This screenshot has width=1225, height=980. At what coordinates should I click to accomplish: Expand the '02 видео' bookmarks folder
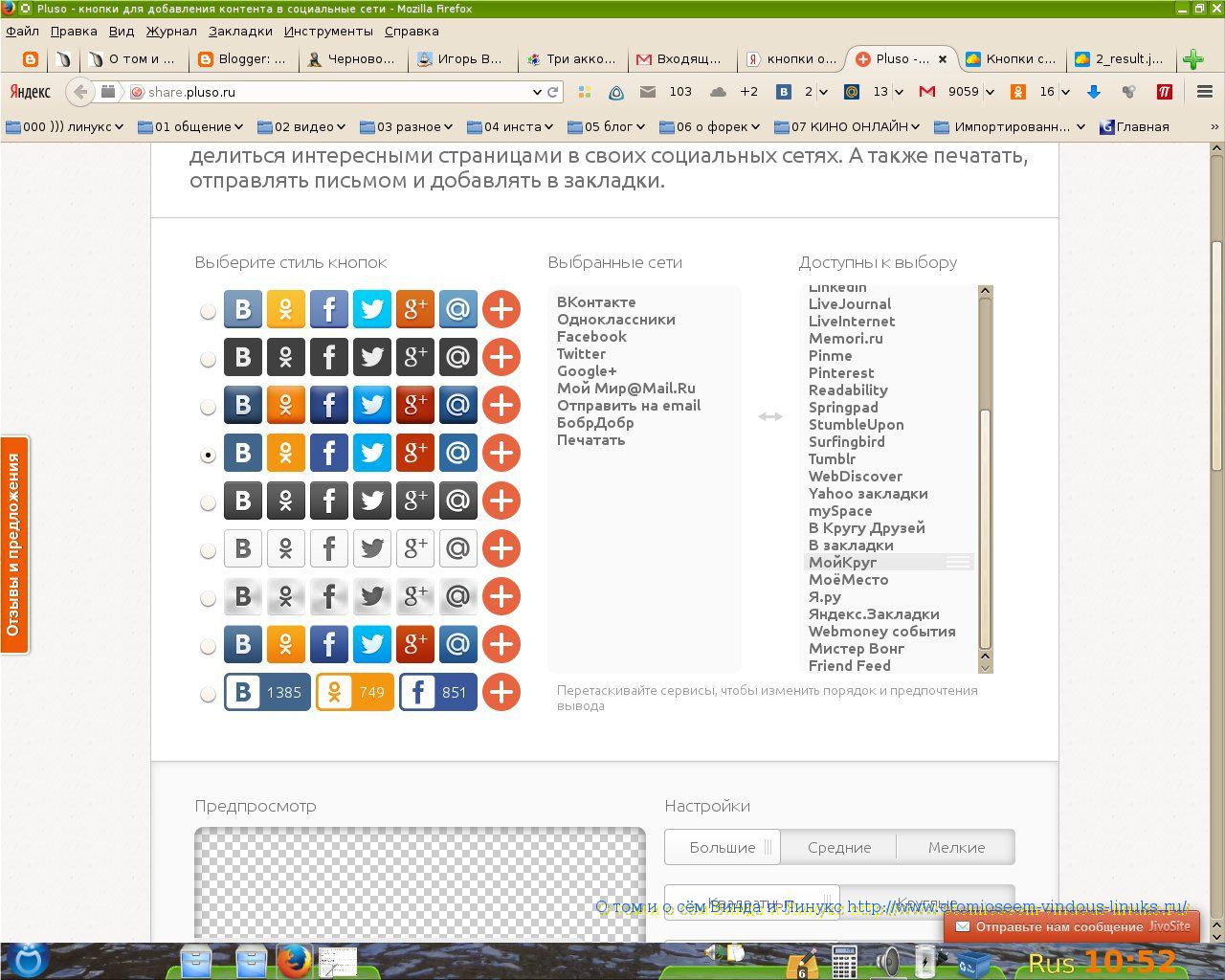301,126
